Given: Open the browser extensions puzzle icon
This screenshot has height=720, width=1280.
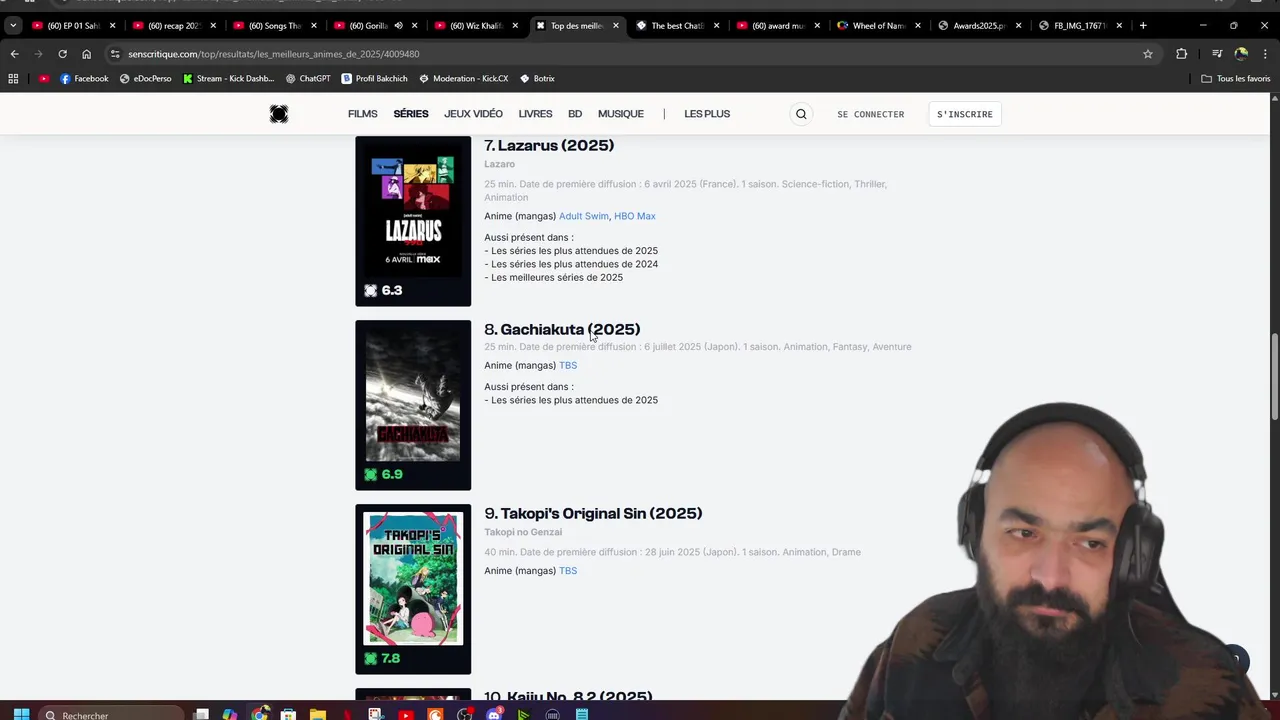Looking at the screenshot, I should tap(1181, 54).
